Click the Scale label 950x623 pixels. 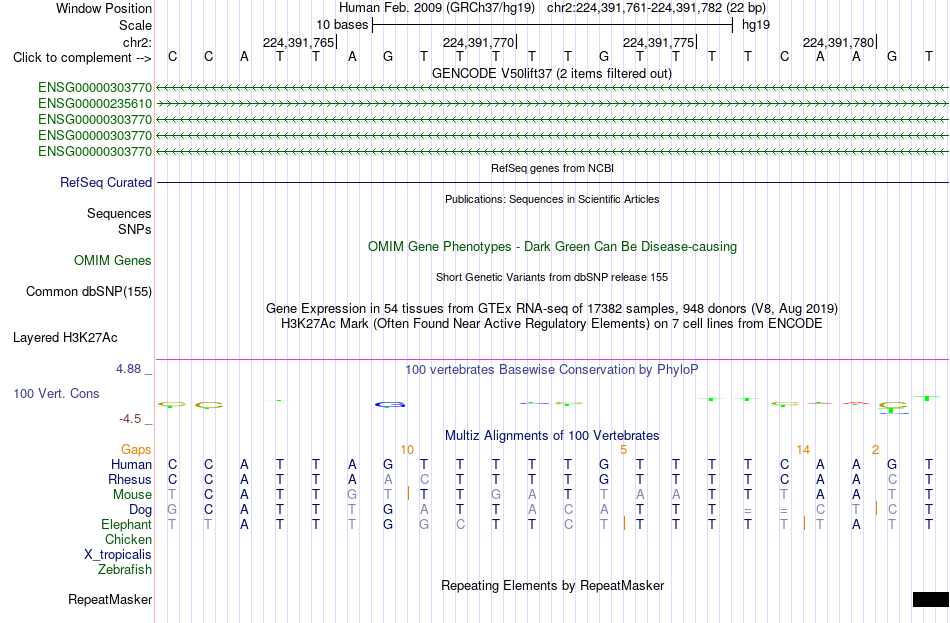(x=136, y=25)
